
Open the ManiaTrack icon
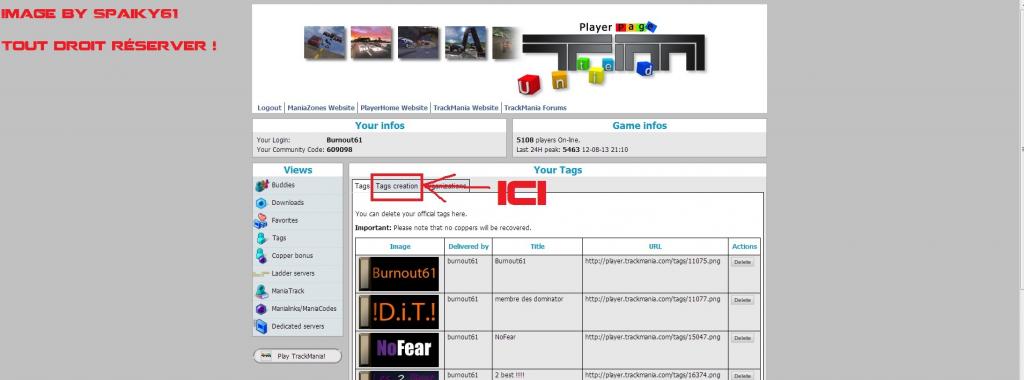(x=261, y=291)
